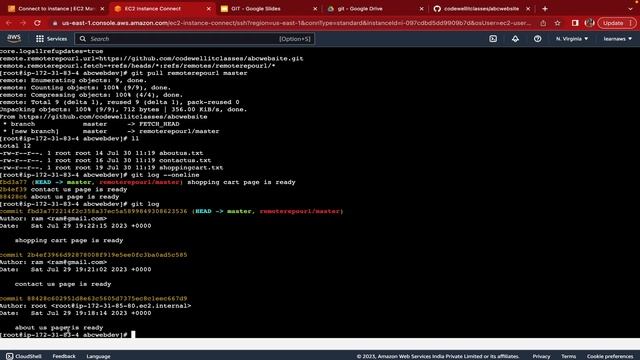Click 'Author: root' line in git log
640x360 pixels.
[96, 306]
